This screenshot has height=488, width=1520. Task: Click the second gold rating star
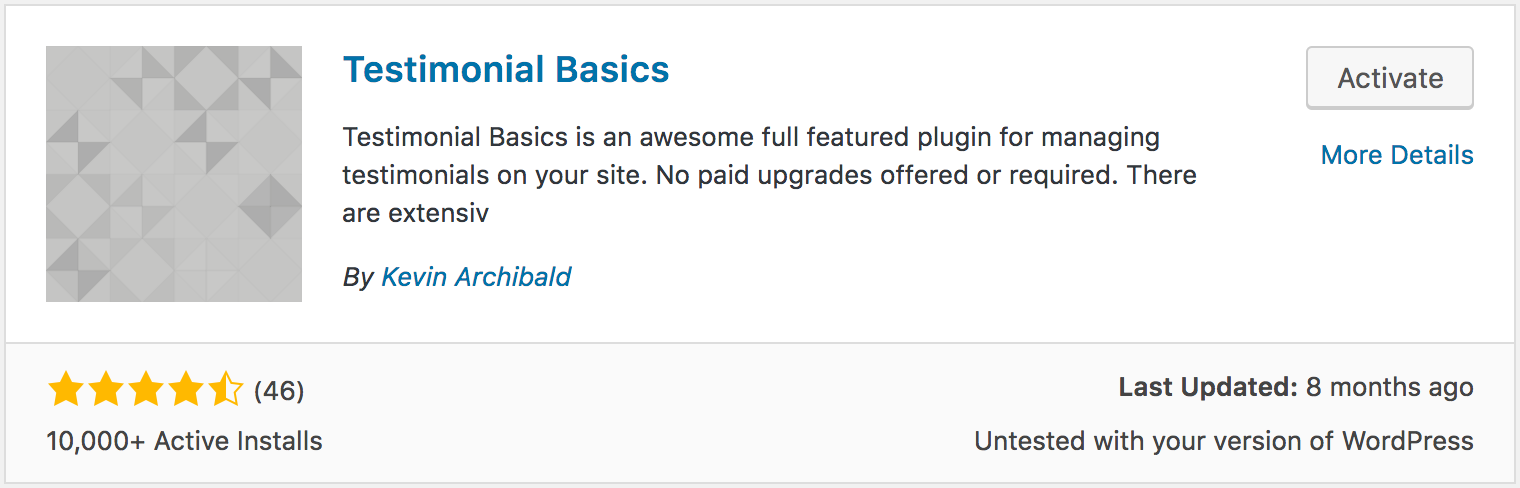[x=105, y=390]
